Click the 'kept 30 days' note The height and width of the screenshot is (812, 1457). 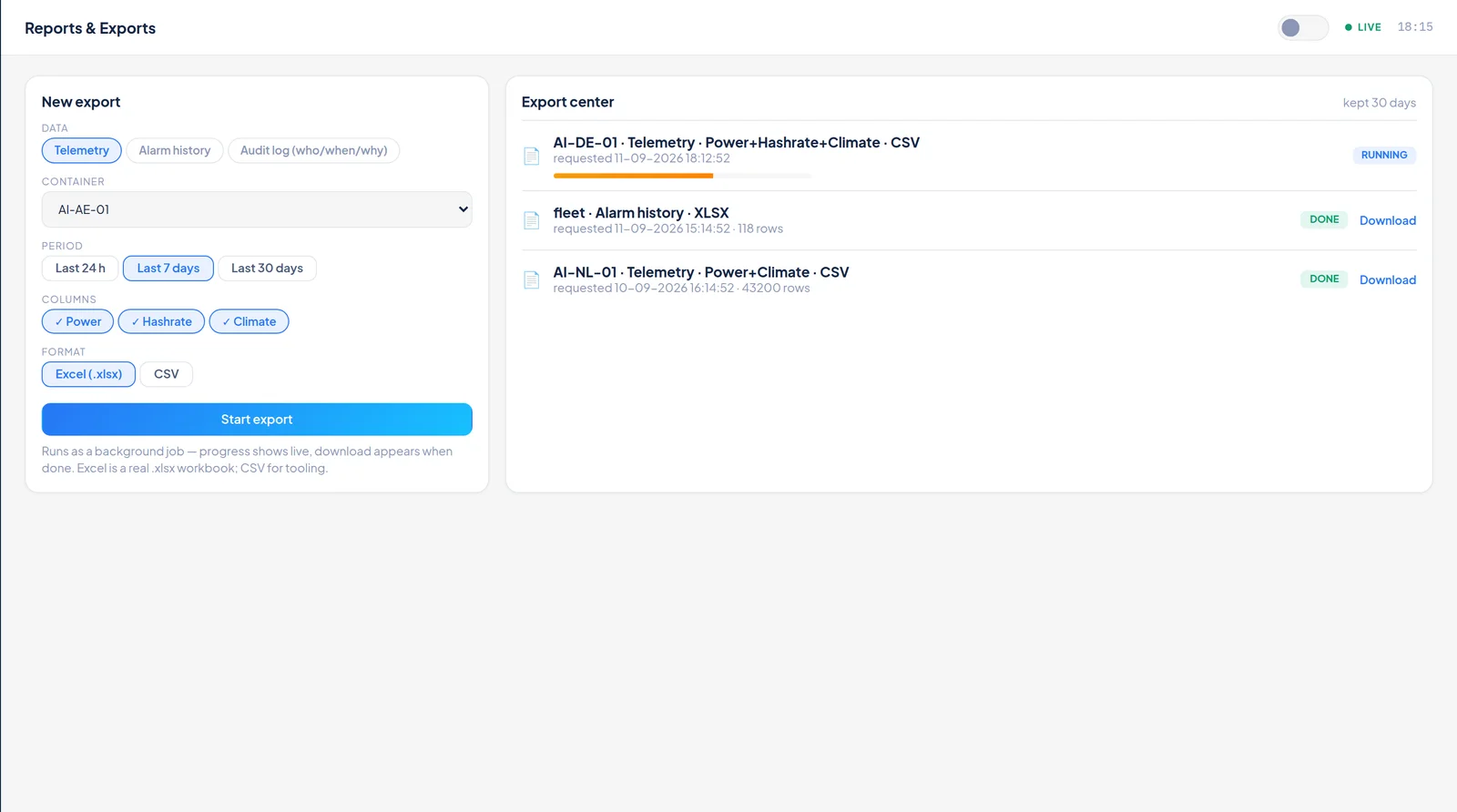(1380, 103)
